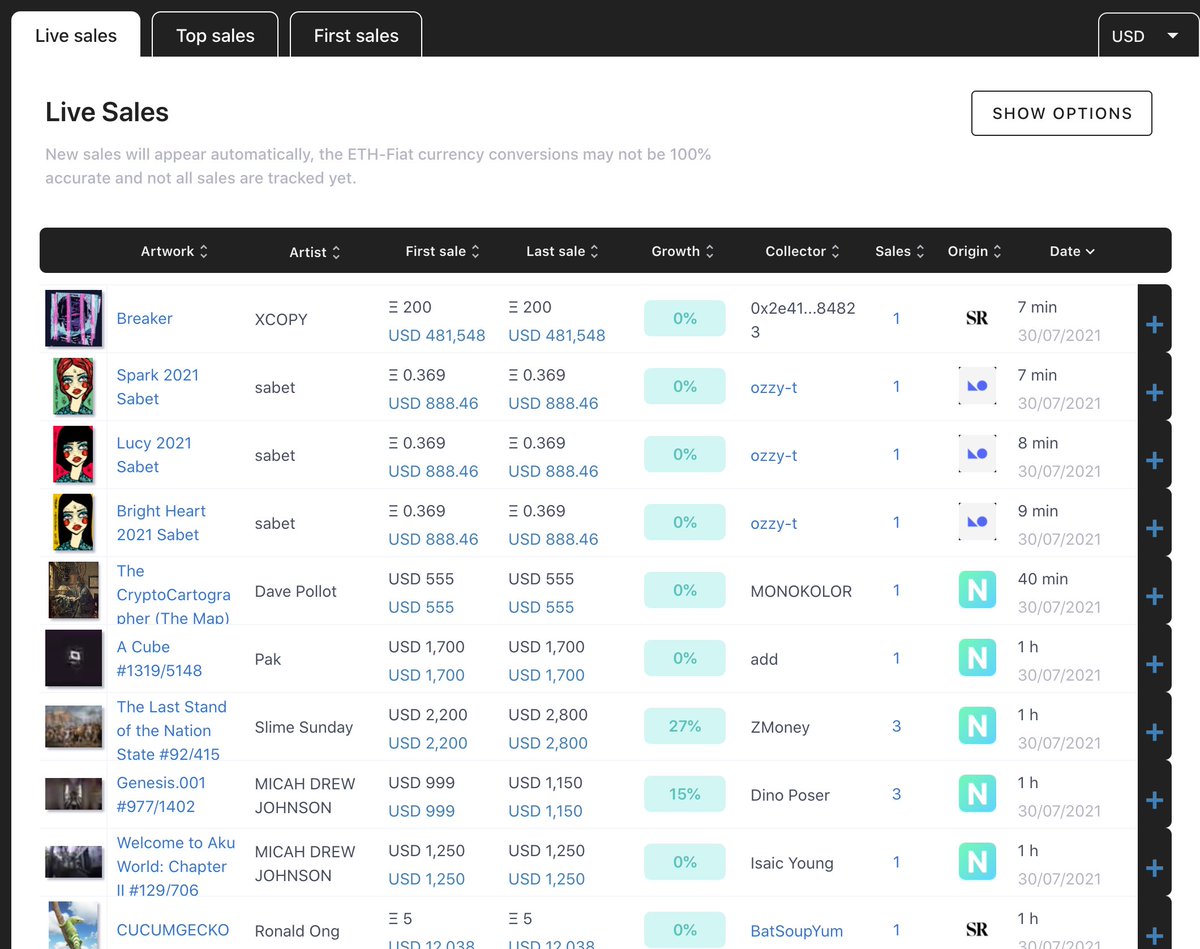The image size is (1200, 949).
Task: Click the origin logo in Spark 2021 row
Action: 977,385
